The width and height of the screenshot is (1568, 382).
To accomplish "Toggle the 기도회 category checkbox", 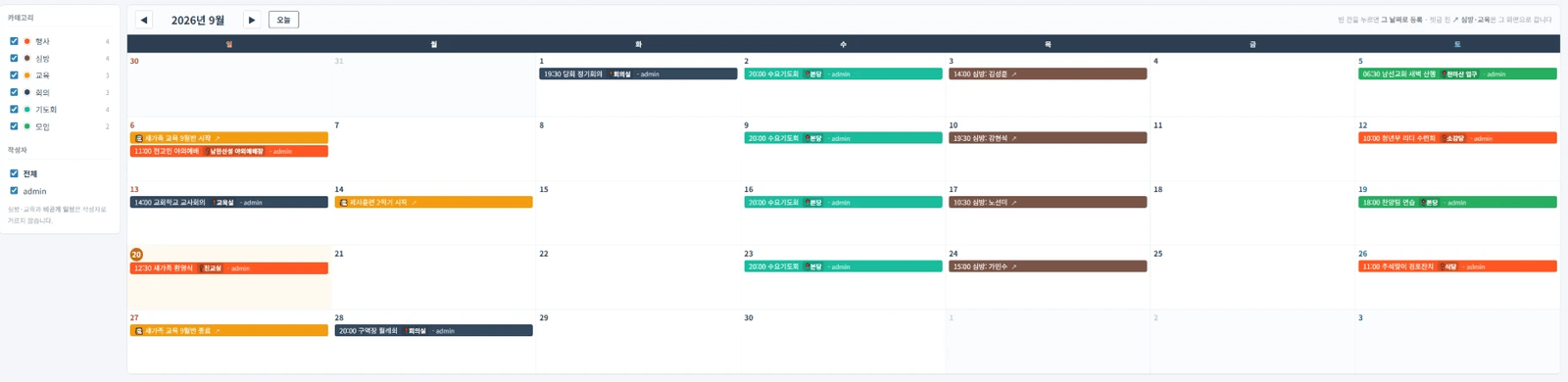I will pos(14,109).
